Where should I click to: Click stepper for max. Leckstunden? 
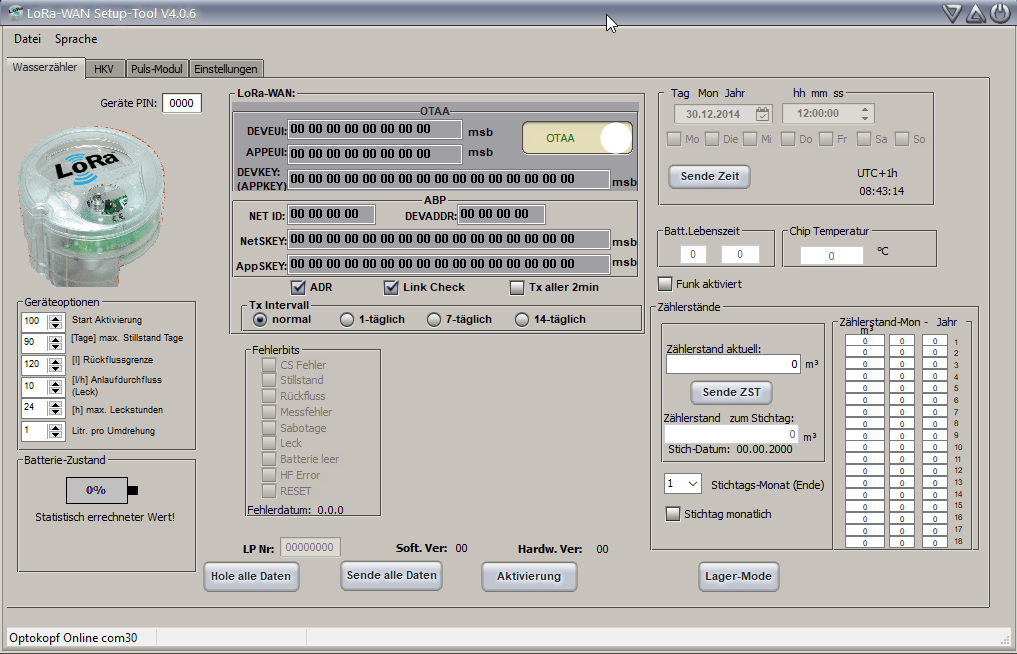(x=56, y=409)
